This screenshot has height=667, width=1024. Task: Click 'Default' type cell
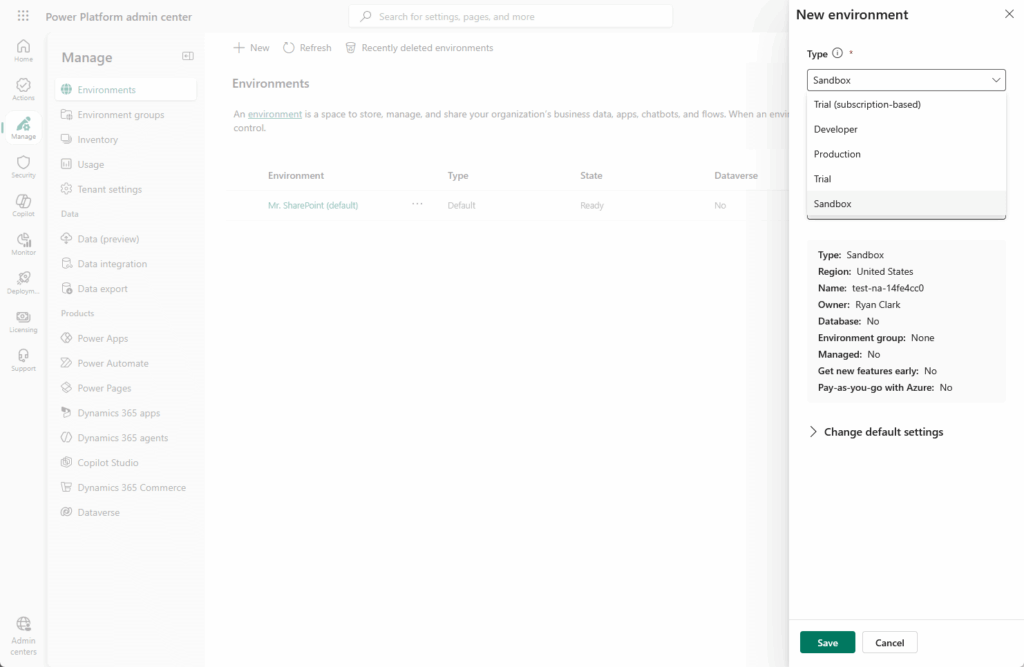[461, 205]
